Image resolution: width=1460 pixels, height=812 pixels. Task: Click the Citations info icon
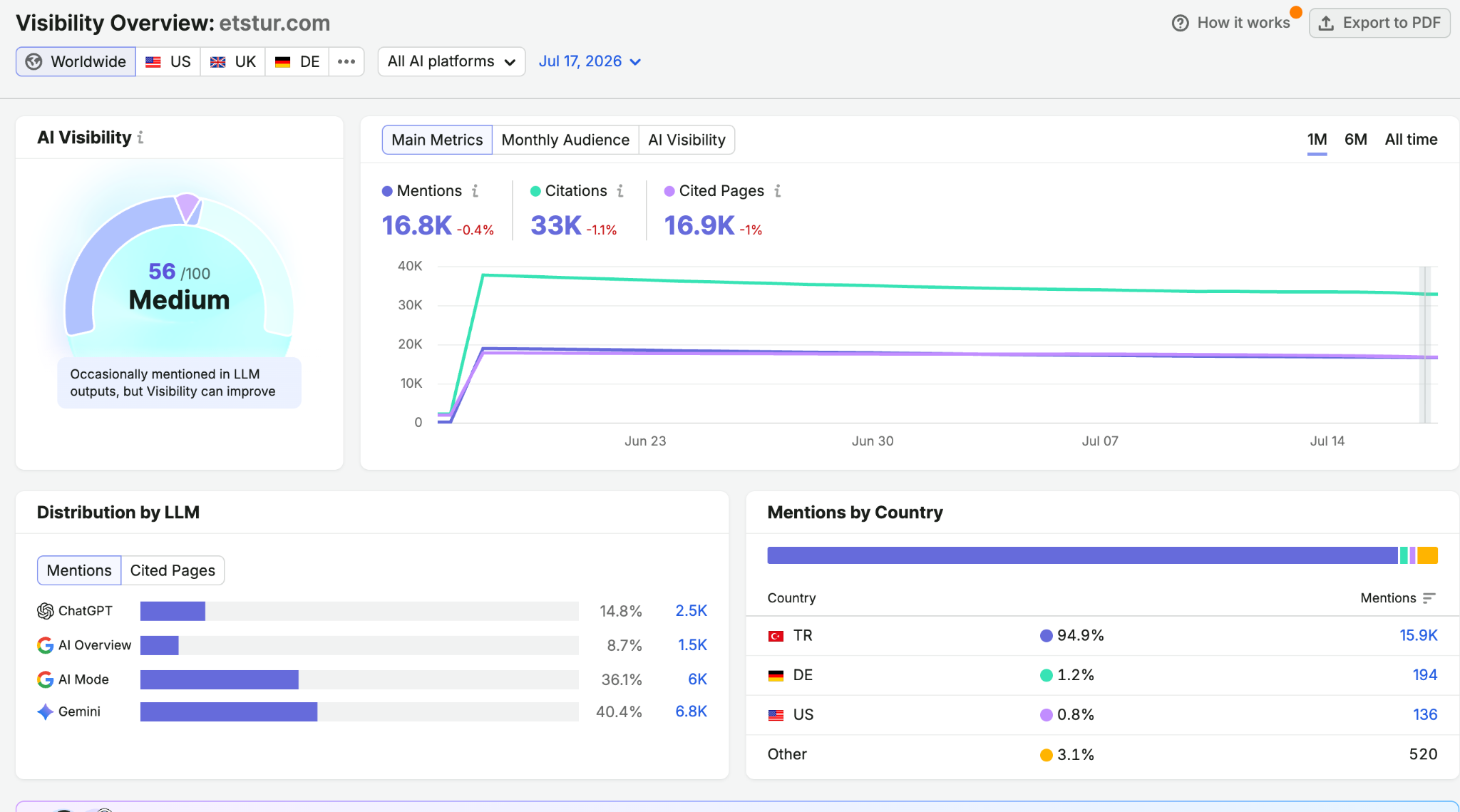[620, 191]
